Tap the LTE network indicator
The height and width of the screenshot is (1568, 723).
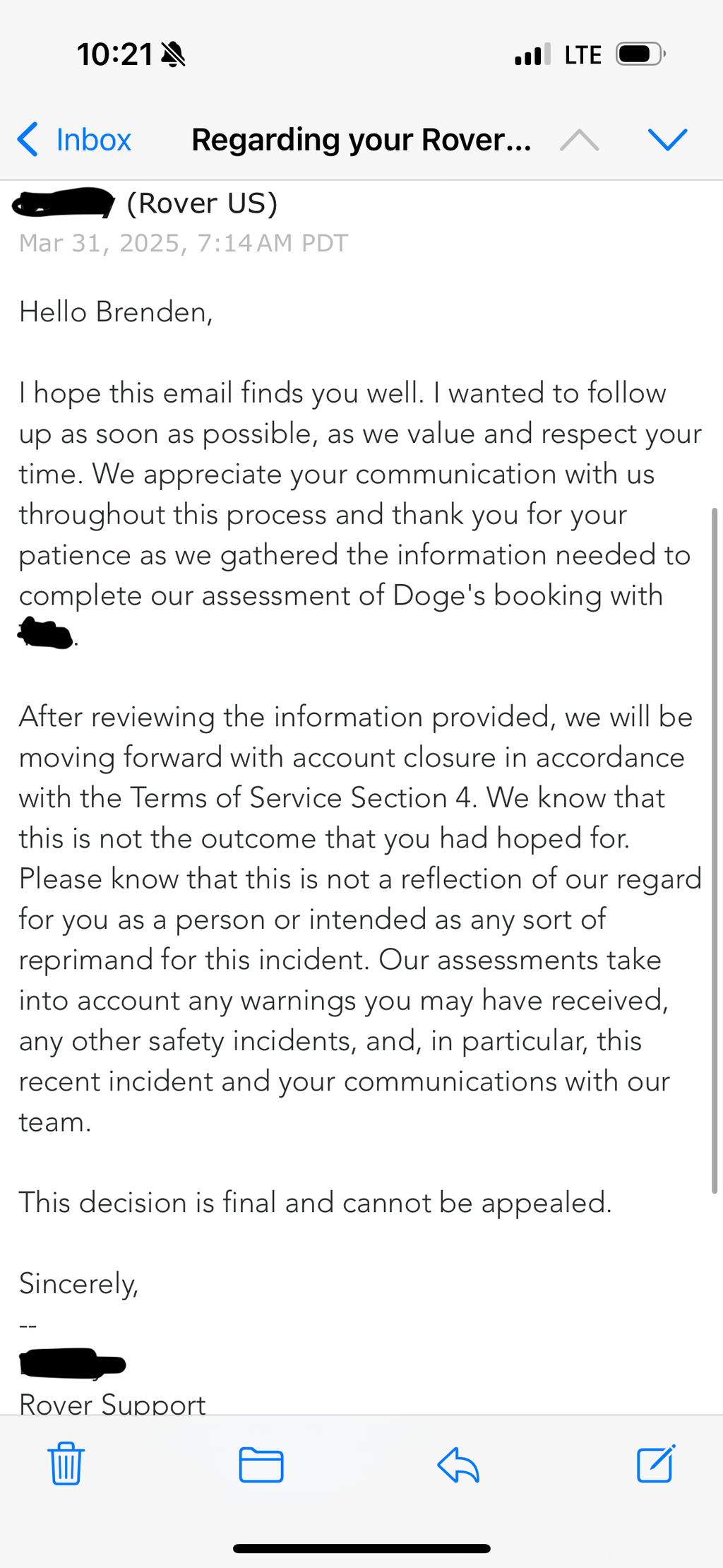582,54
